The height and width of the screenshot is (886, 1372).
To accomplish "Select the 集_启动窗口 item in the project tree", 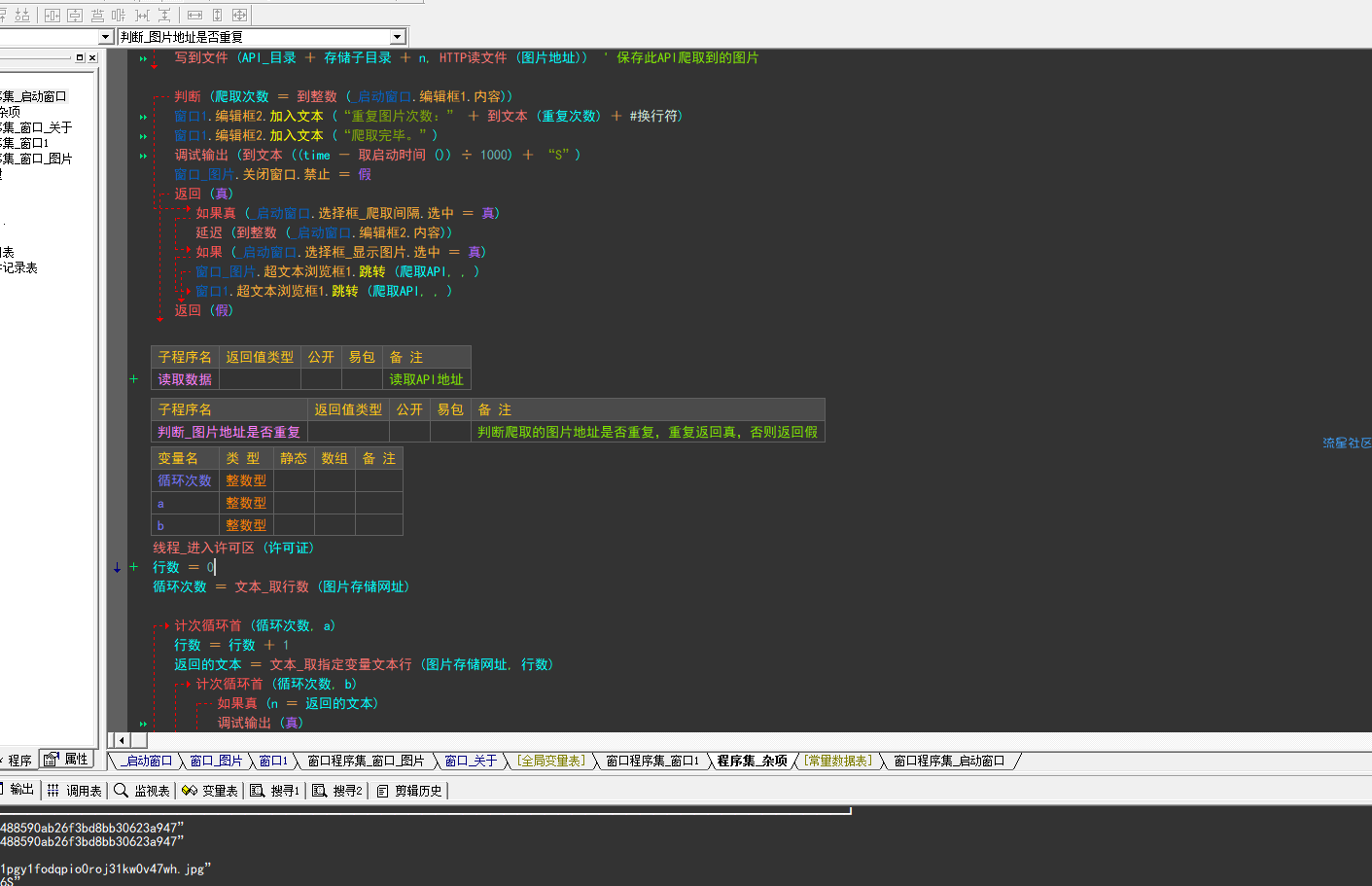I will tap(33, 96).
